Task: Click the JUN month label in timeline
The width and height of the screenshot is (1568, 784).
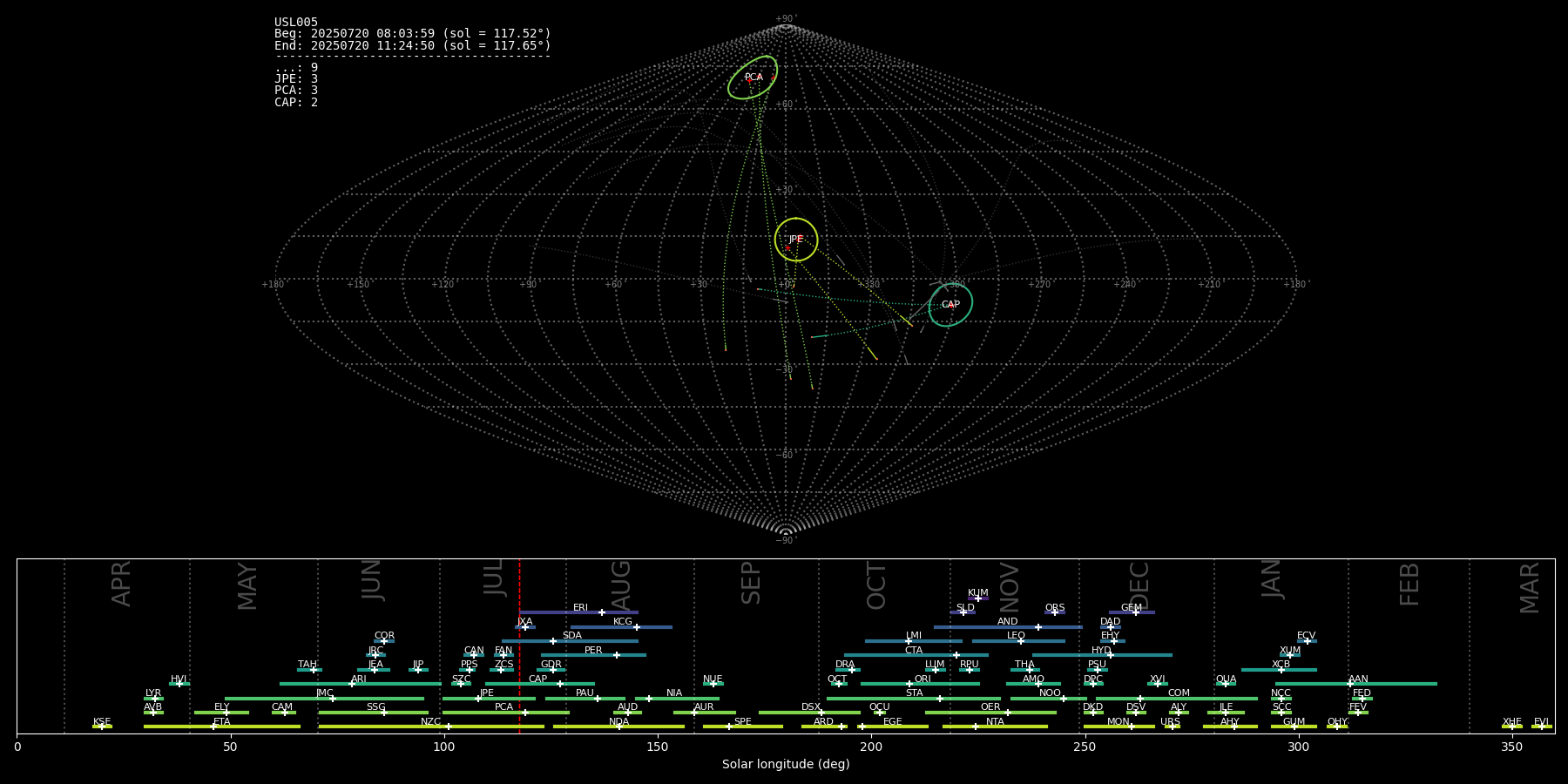Action: pos(372,580)
